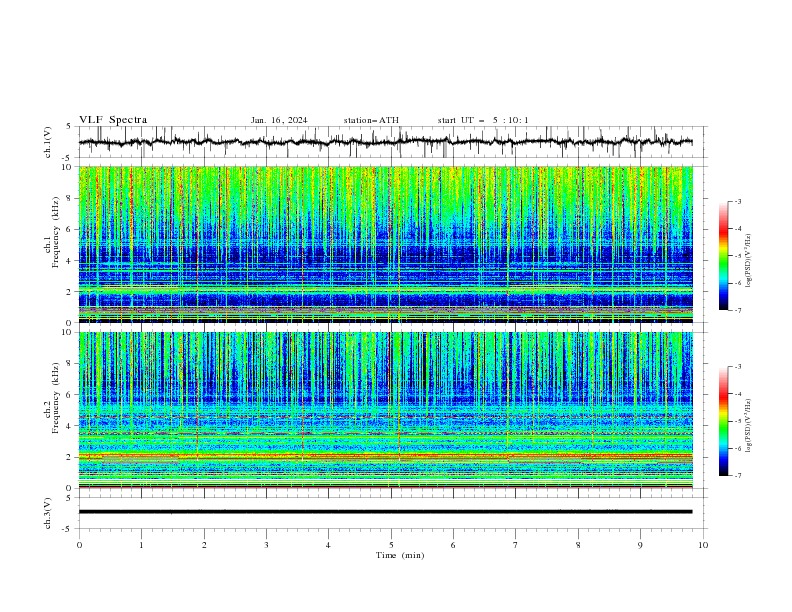Select the date text "Jan. 16, 2024"
792x612 pixels.
[x=279, y=120]
